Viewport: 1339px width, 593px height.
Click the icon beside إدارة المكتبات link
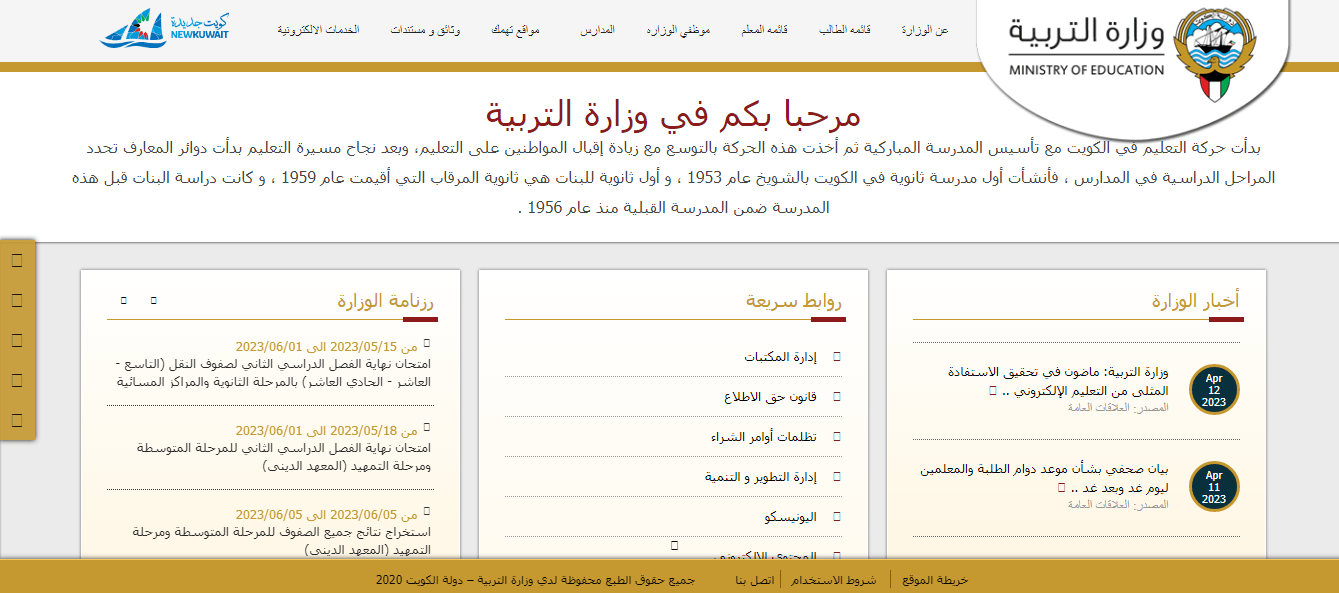coord(837,357)
